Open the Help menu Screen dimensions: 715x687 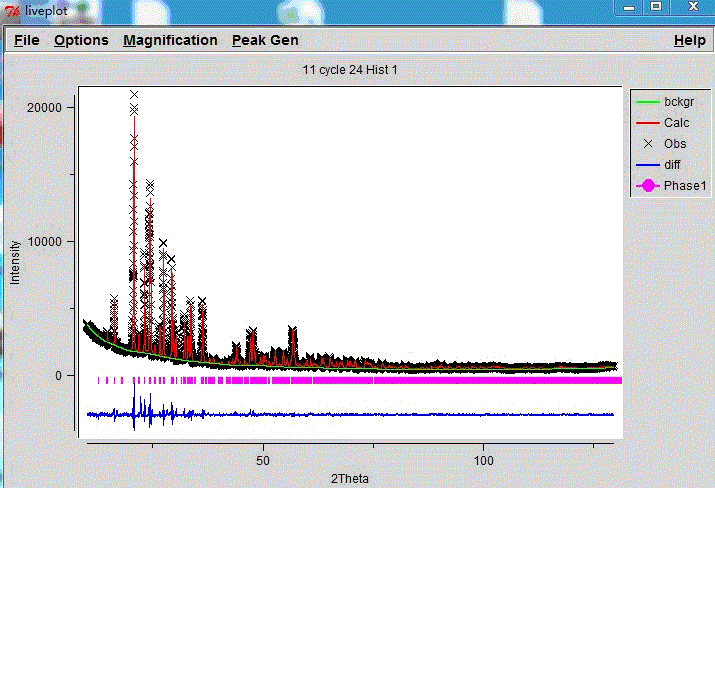689,40
